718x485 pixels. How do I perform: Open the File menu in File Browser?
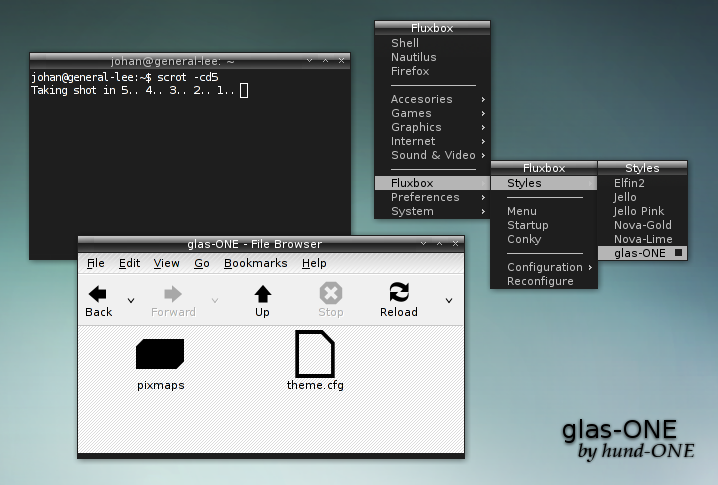click(x=96, y=263)
